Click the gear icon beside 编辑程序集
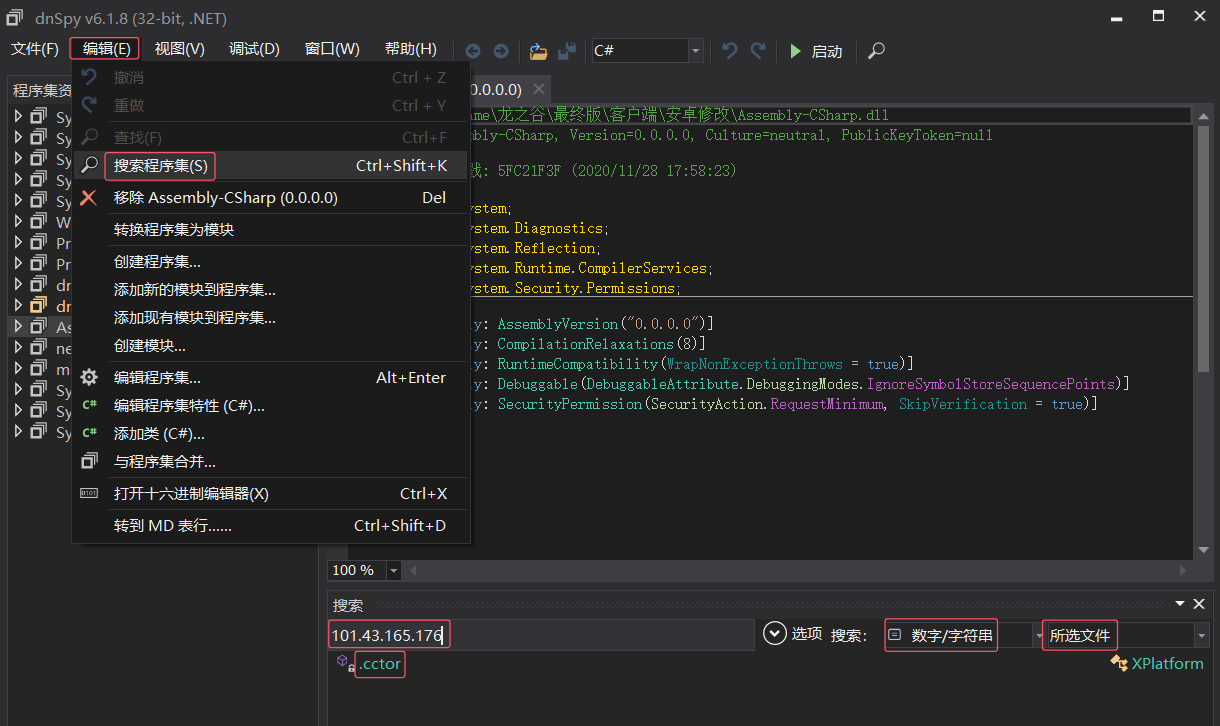The height and width of the screenshot is (726, 1220). click(x=89, y=378)
